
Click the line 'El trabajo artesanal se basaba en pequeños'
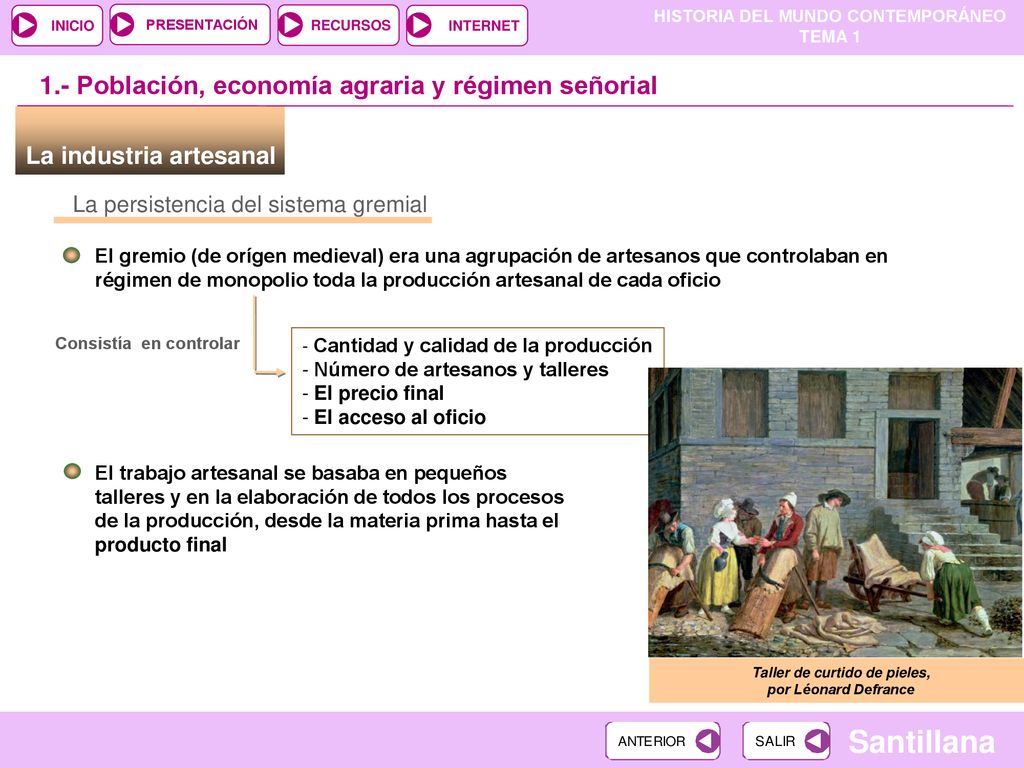tap(300, 473)
